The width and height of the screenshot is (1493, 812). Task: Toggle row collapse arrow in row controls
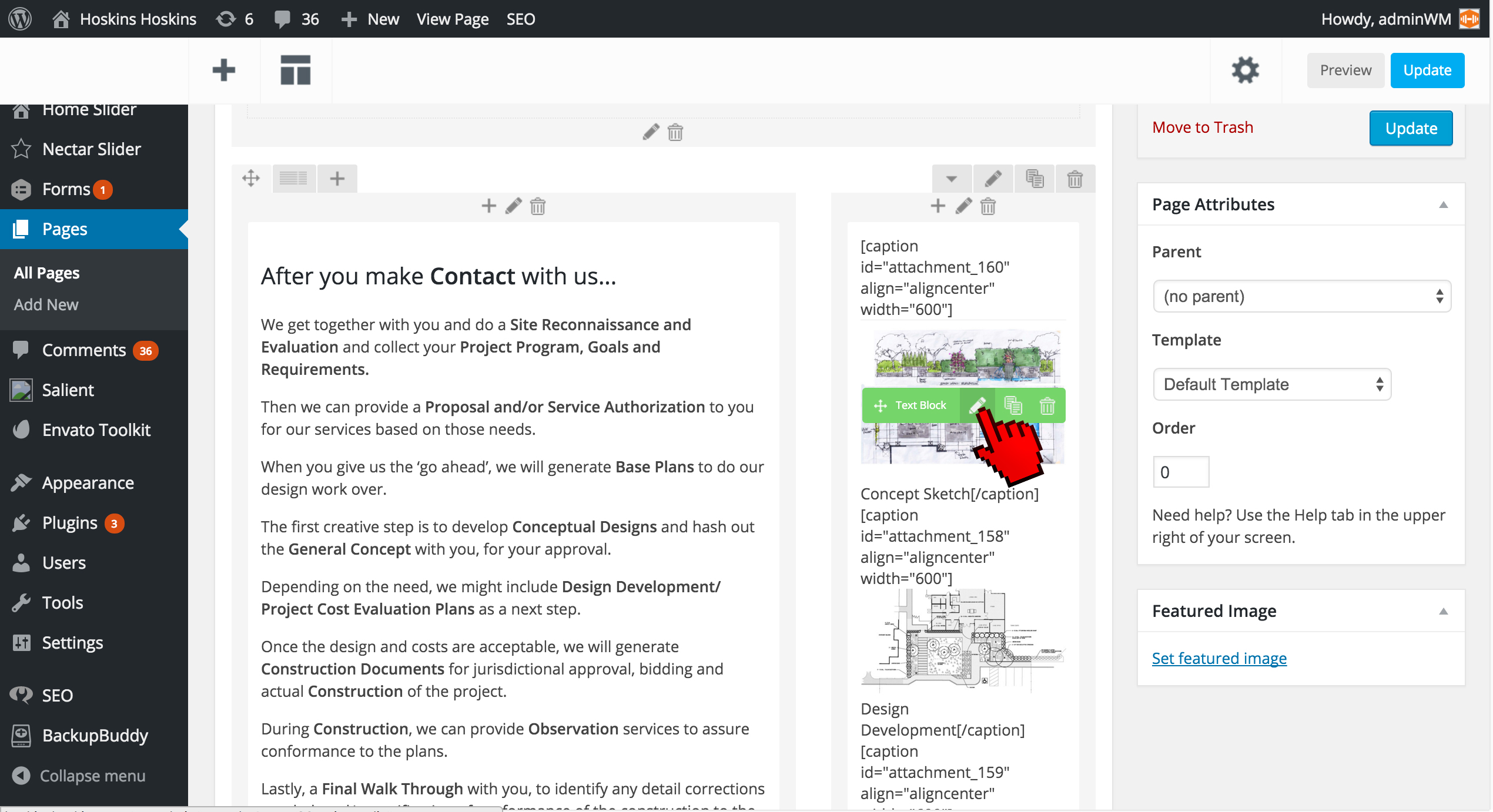coord(952,179)
